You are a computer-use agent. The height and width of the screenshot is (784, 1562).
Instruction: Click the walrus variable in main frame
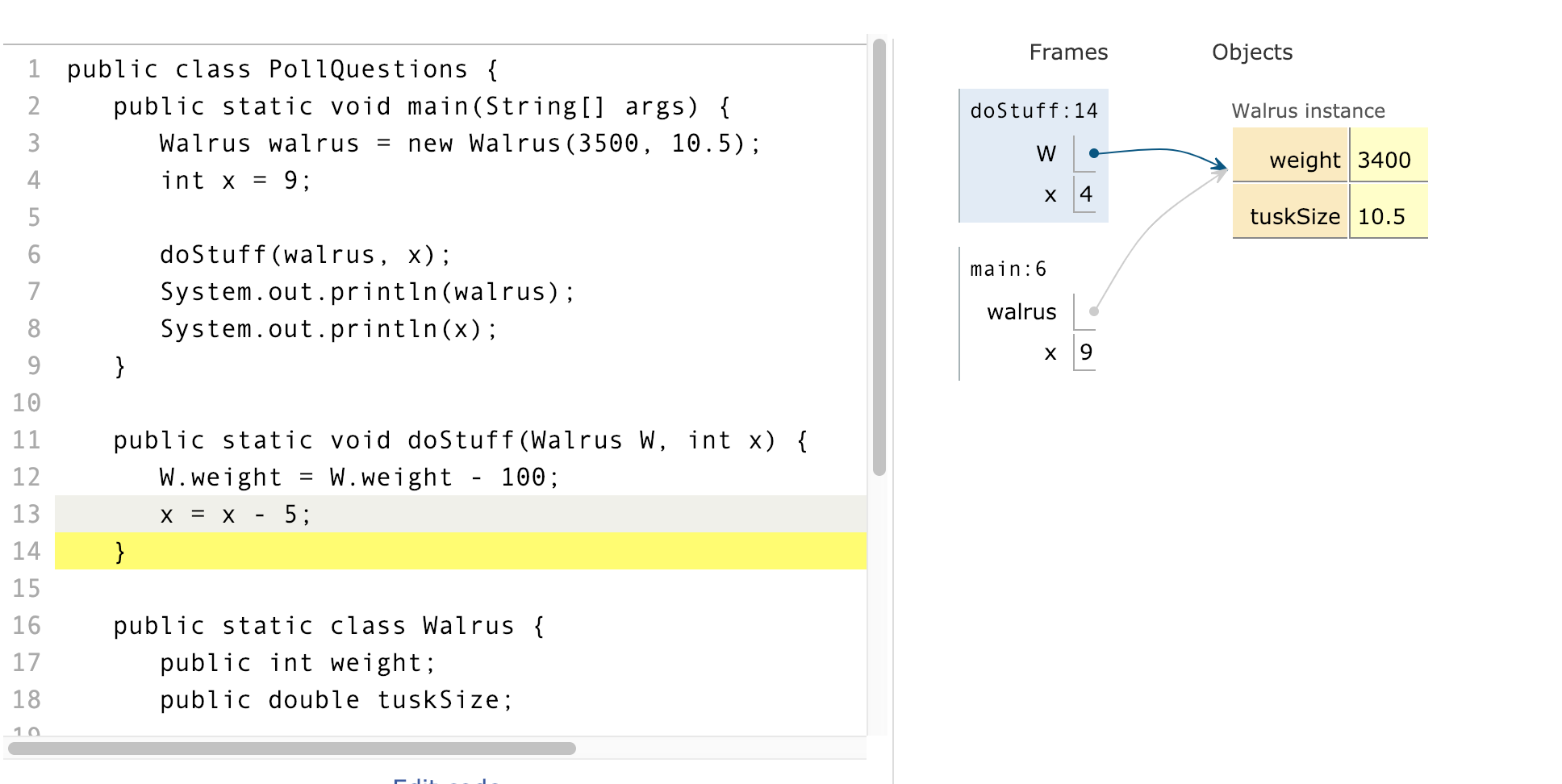pos(1021,312)
